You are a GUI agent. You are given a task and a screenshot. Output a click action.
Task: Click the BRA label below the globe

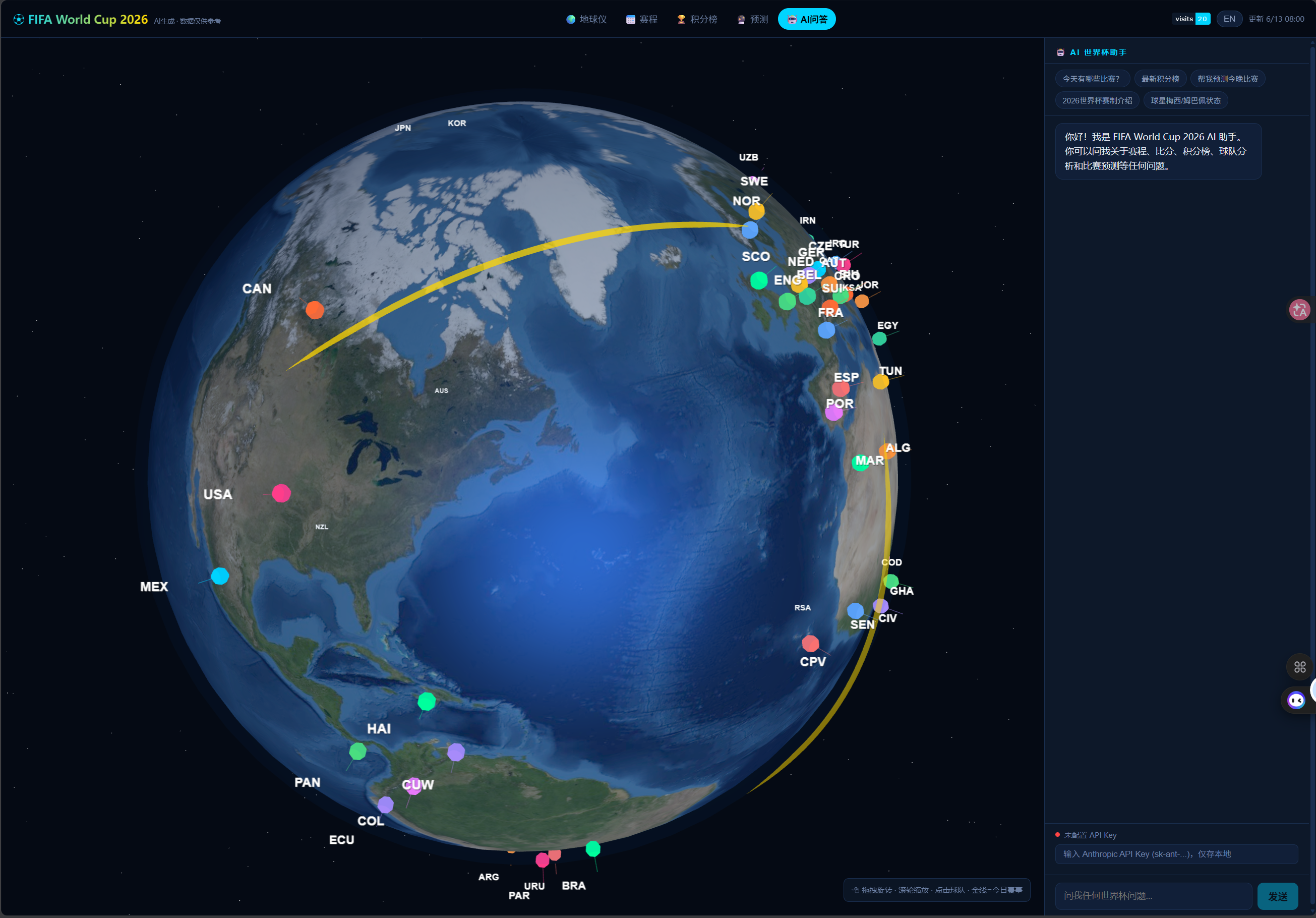coord(574,885)
